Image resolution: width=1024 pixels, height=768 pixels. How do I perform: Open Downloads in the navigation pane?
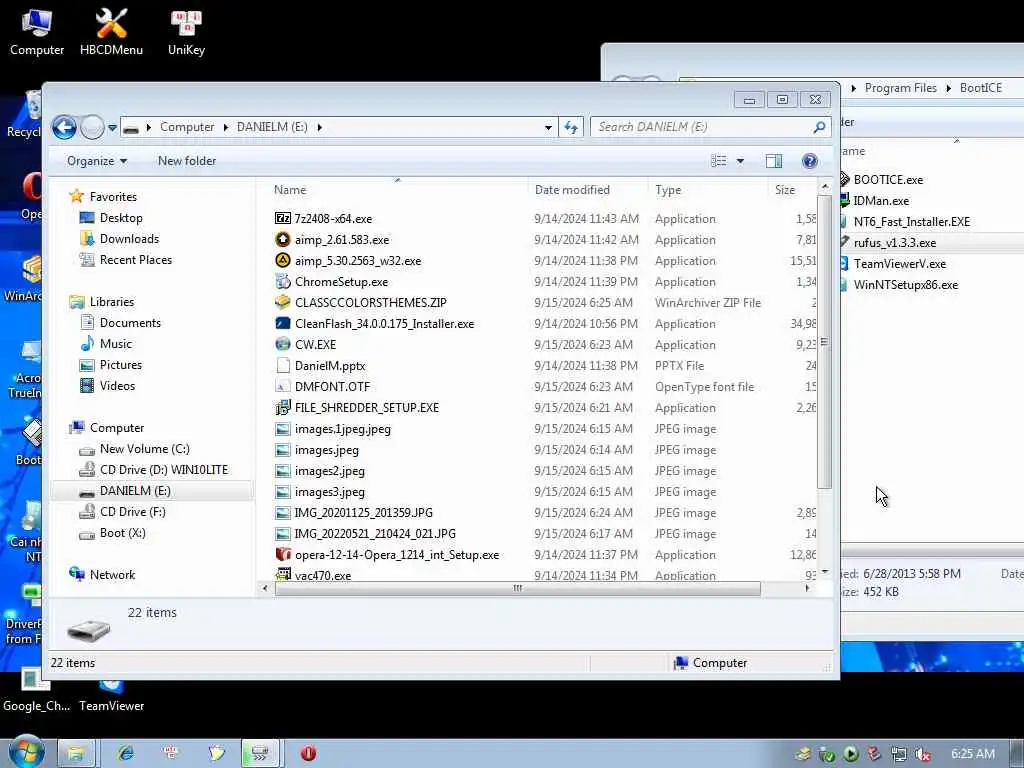pos(129,238)
